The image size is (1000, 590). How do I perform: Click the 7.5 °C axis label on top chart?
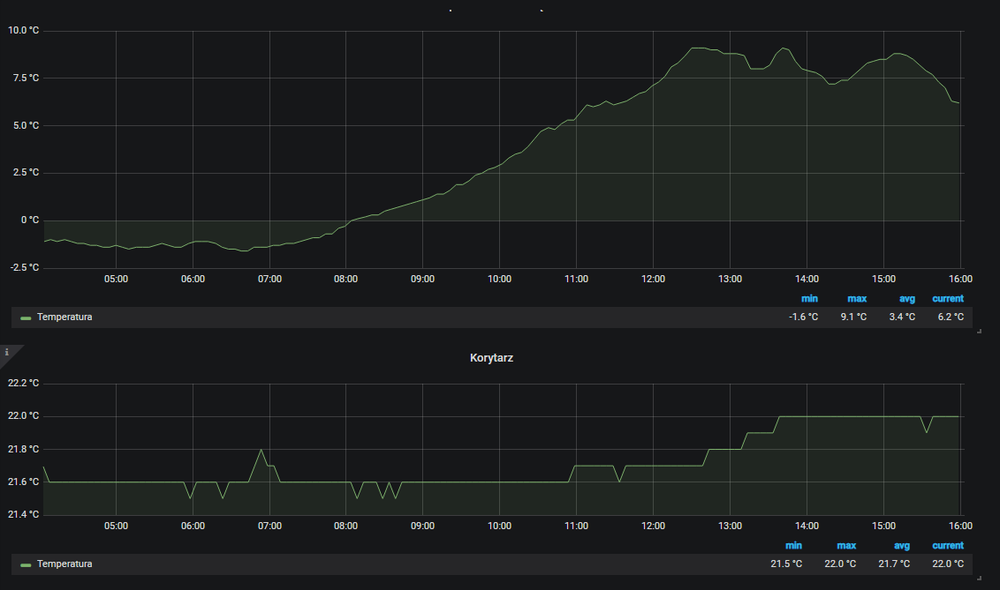click(x=26, y=78)
